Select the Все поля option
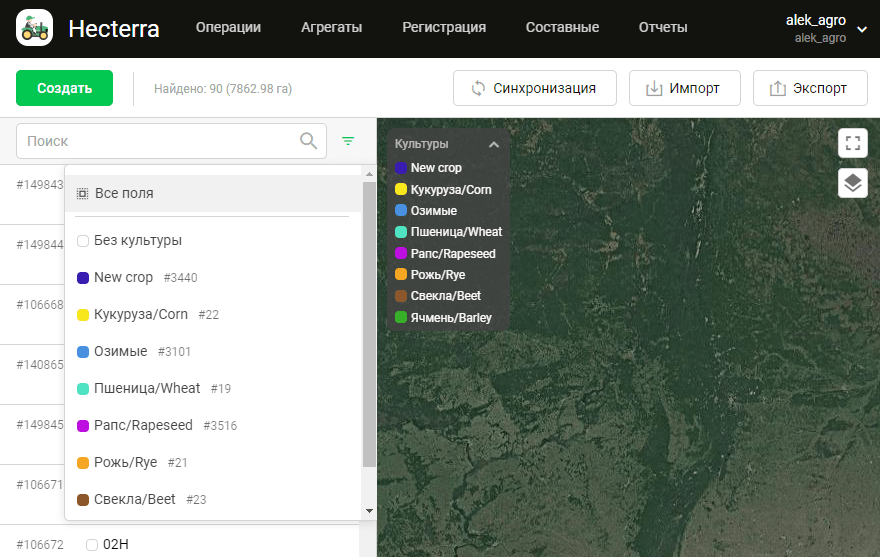The height and width of the screenshot is (557, 880). (124, 193)
